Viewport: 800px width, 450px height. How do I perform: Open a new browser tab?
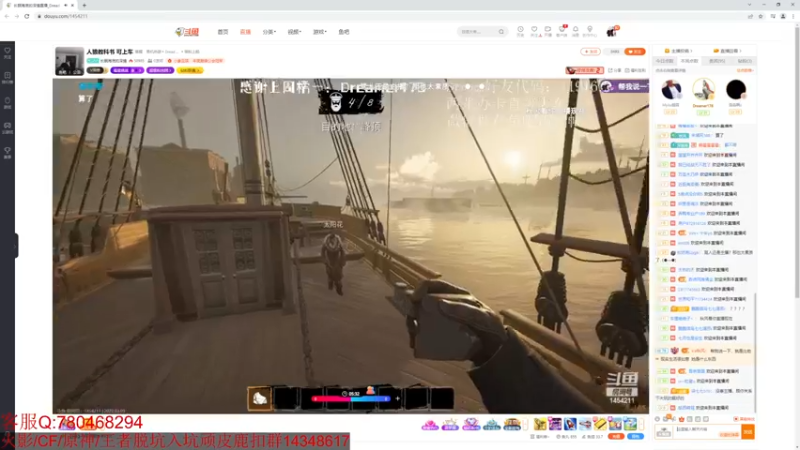coord(84,5)
